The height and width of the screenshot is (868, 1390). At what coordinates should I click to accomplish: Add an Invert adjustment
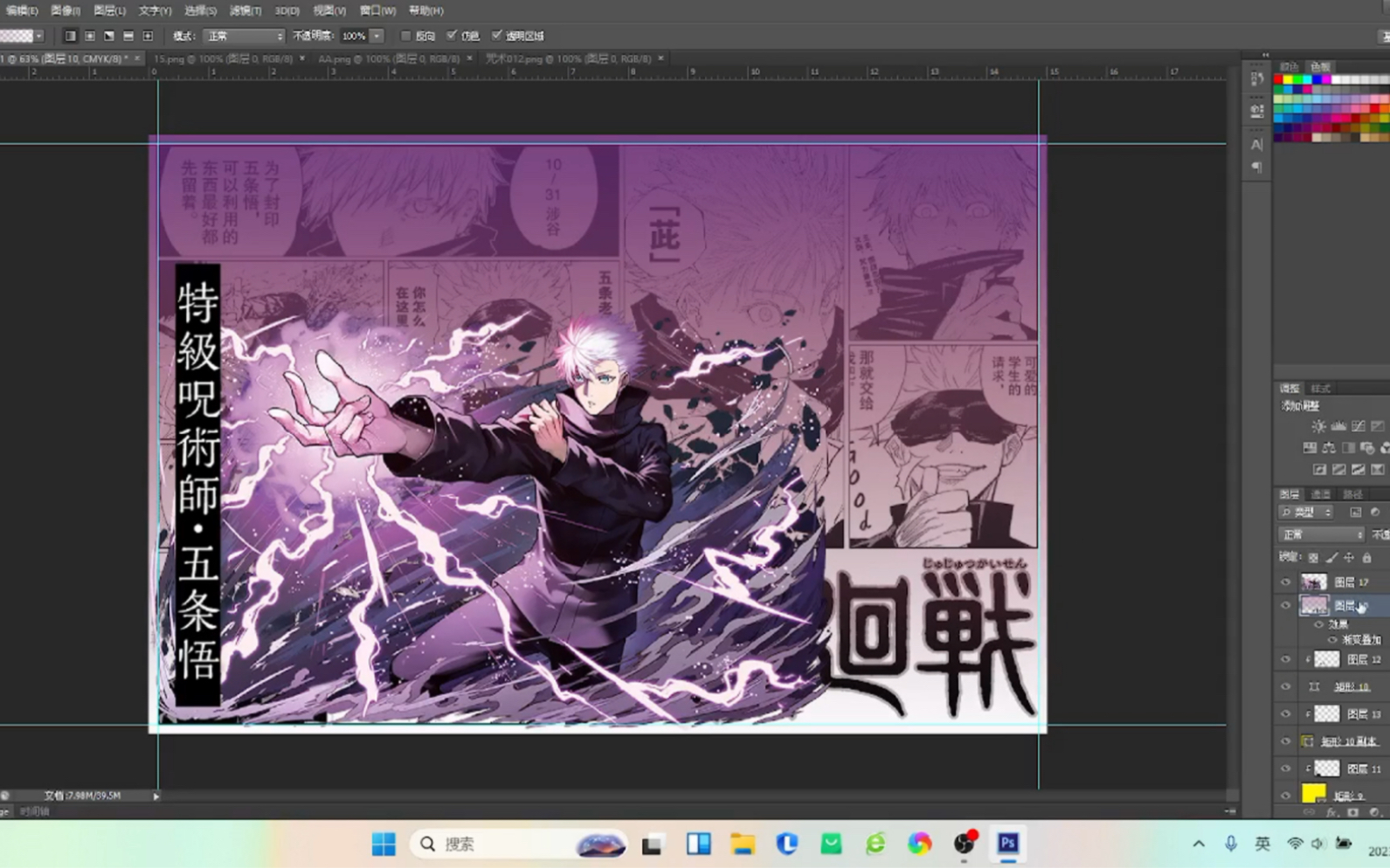click(x=1319, y=470)
